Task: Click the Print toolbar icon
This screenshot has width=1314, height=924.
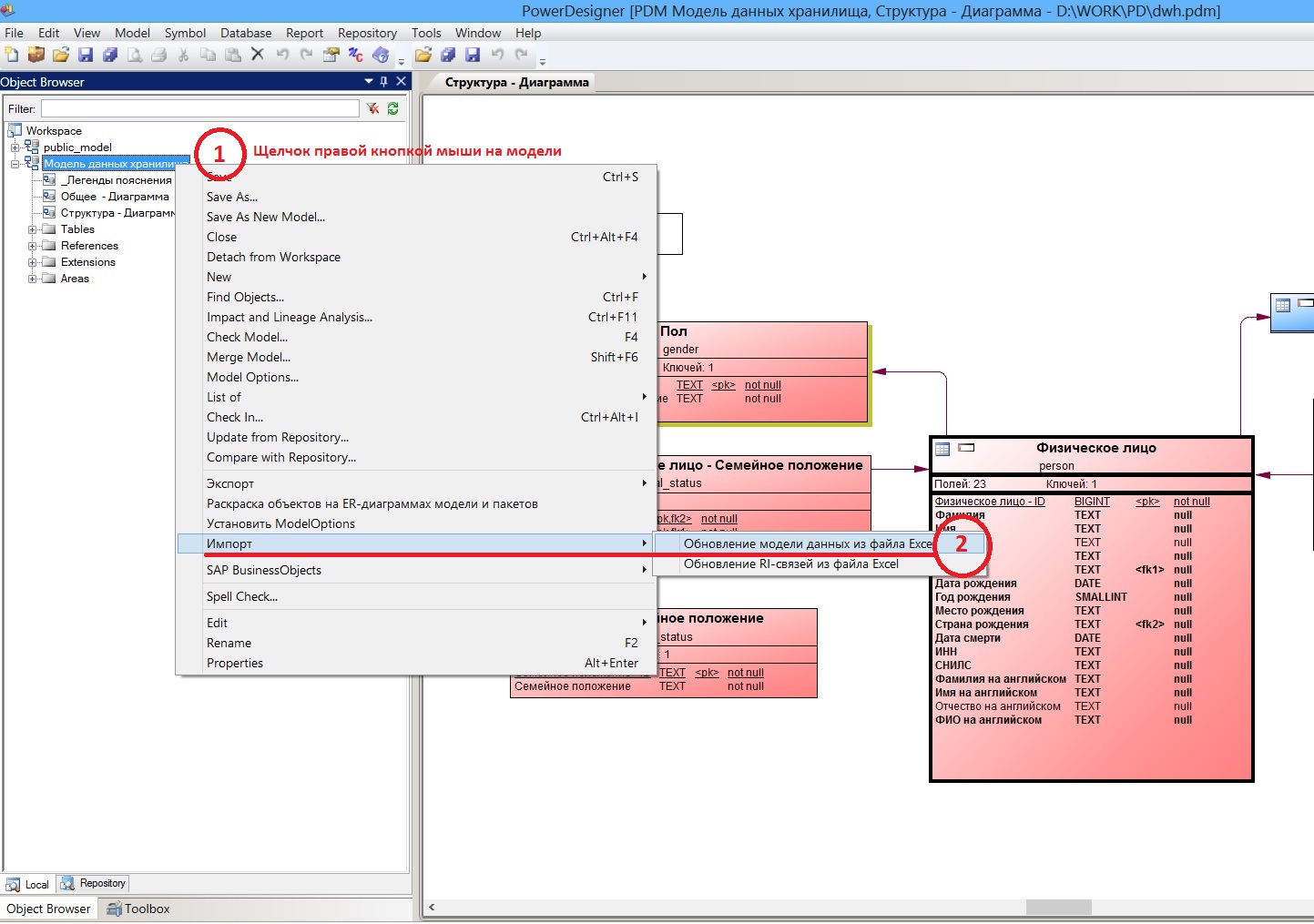Action: [159, 55]
